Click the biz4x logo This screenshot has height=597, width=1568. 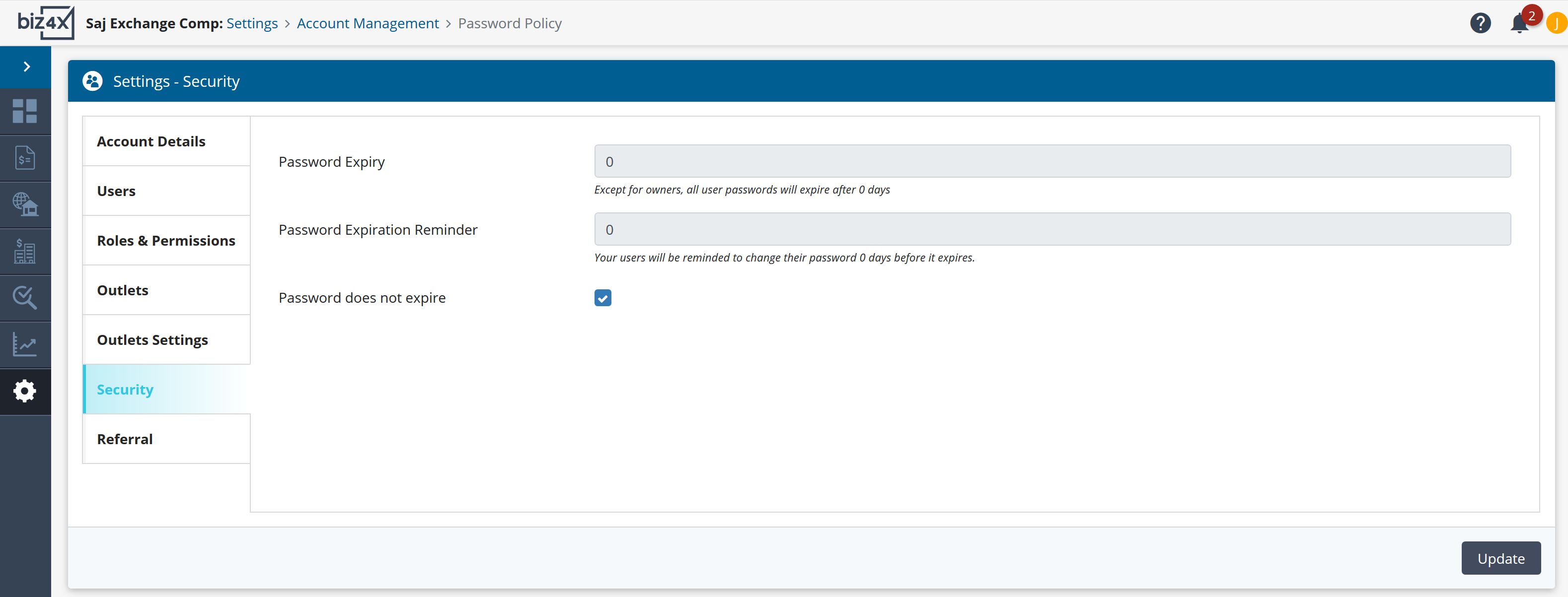tap(46, 23)
